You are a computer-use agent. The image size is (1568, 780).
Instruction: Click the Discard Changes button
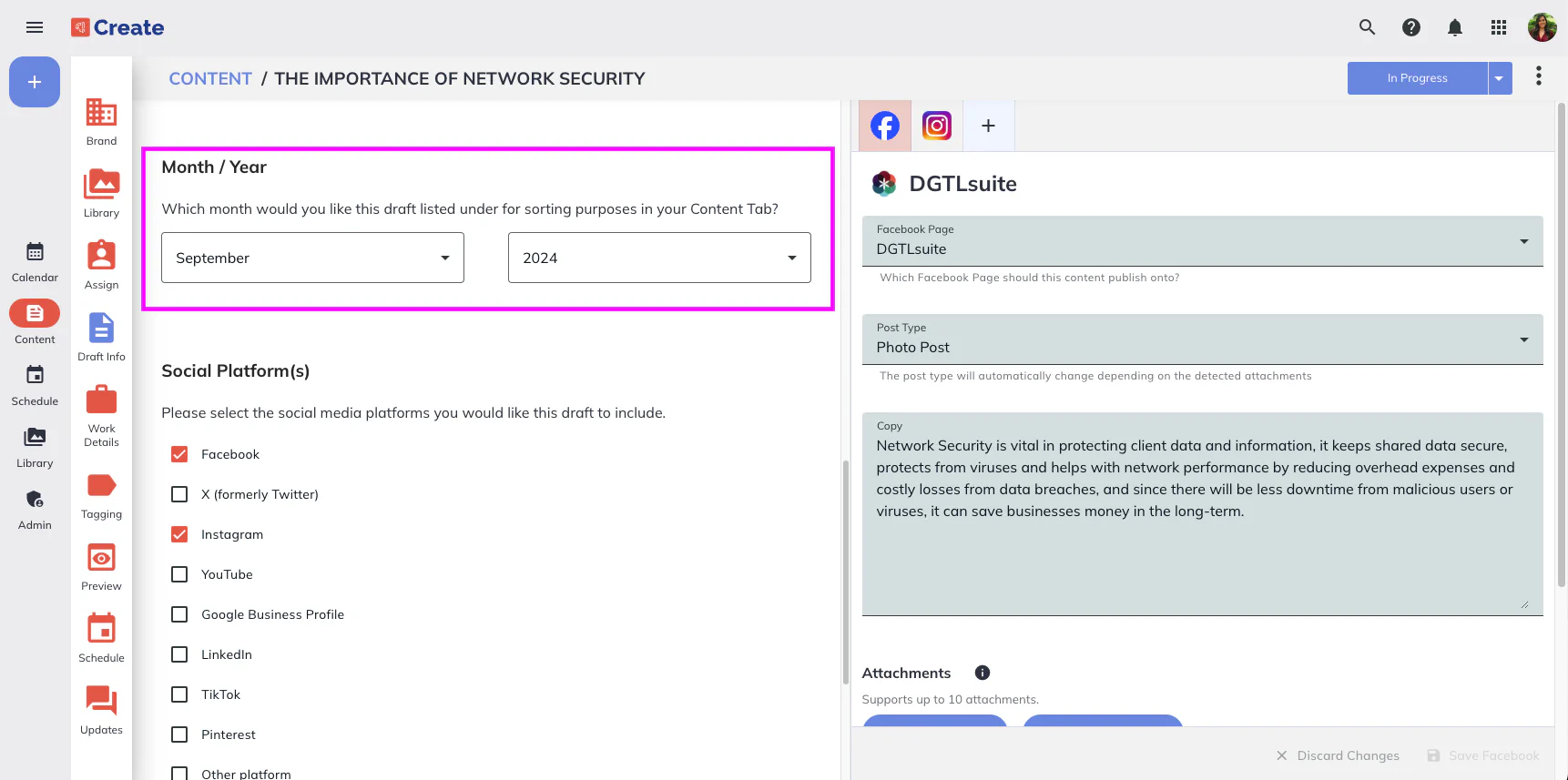[1338, 755]
